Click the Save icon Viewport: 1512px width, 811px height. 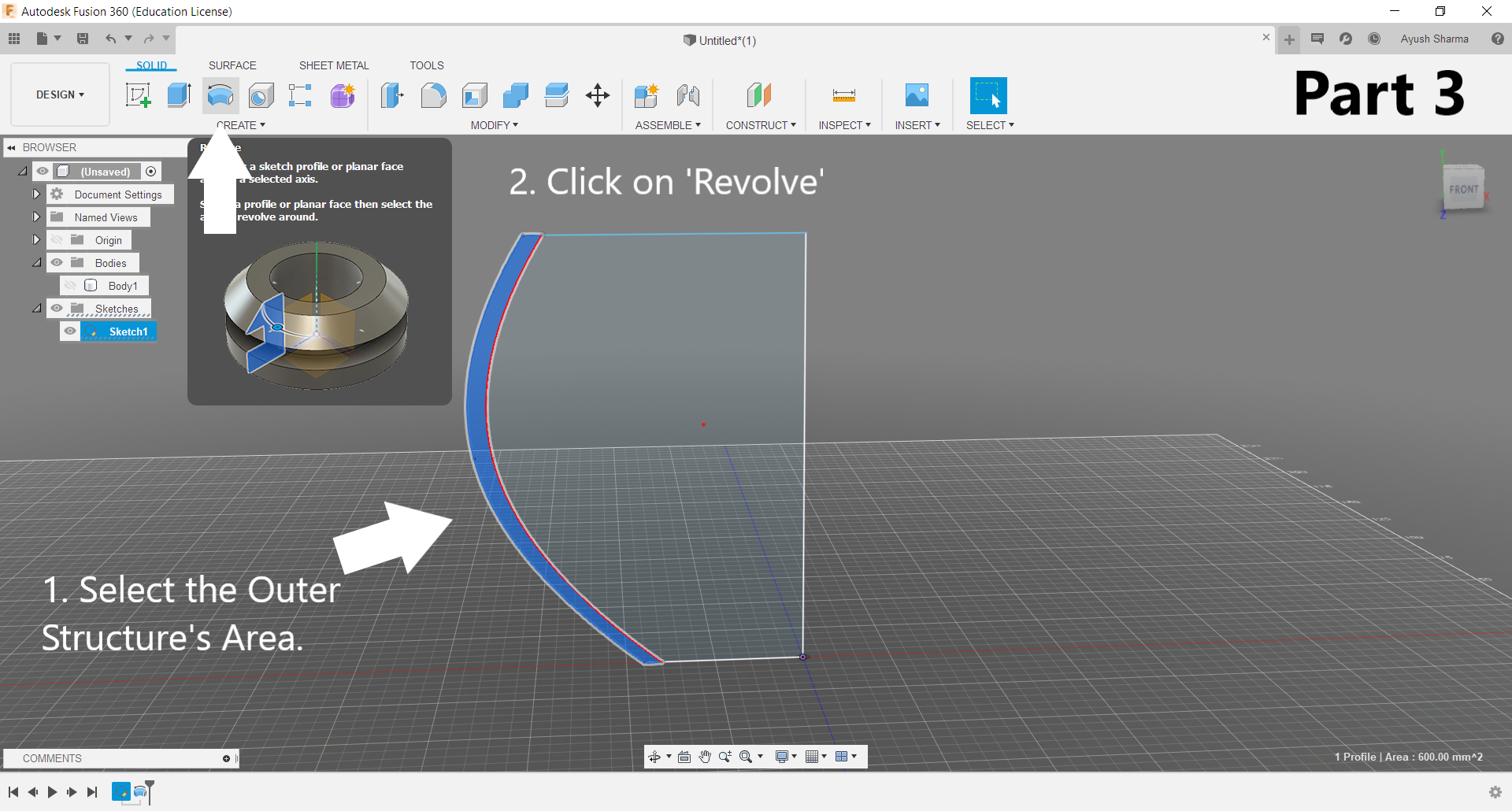[x=83, y=39]
